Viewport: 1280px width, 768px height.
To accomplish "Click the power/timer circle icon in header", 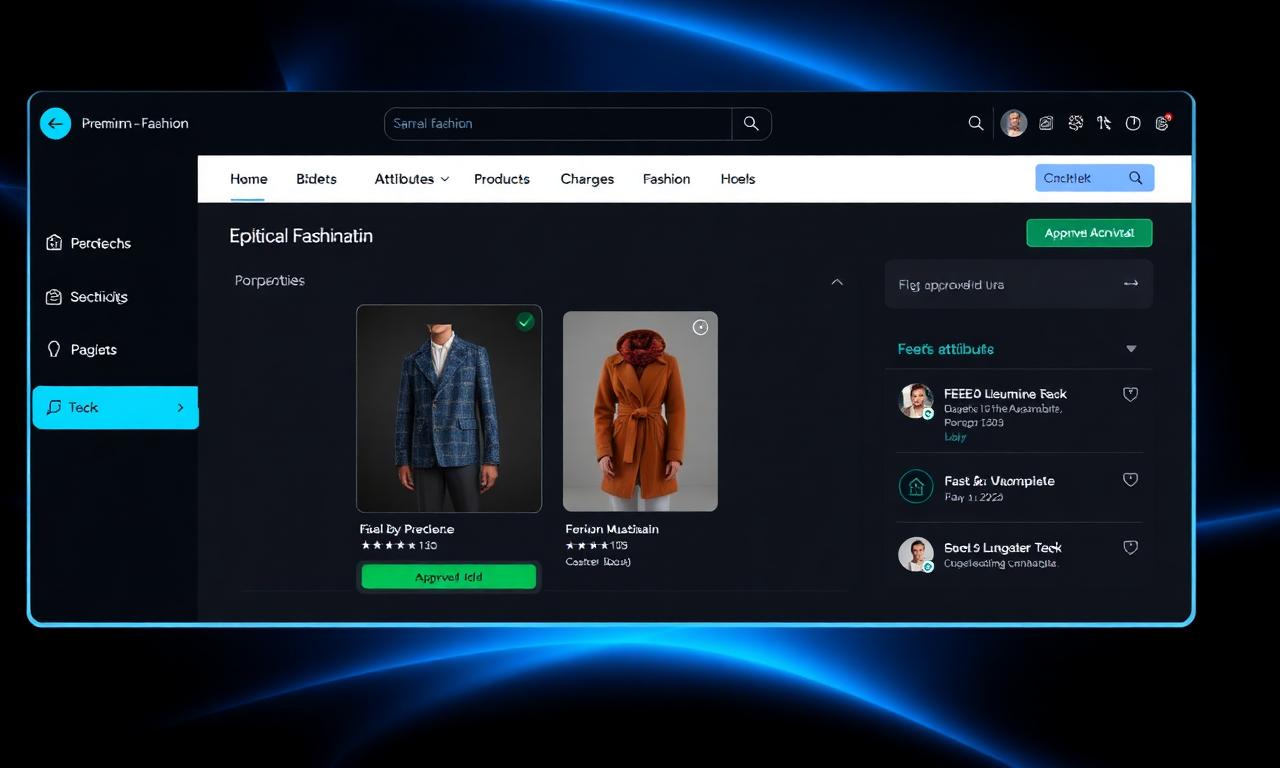I will (x=1133, y=123).
